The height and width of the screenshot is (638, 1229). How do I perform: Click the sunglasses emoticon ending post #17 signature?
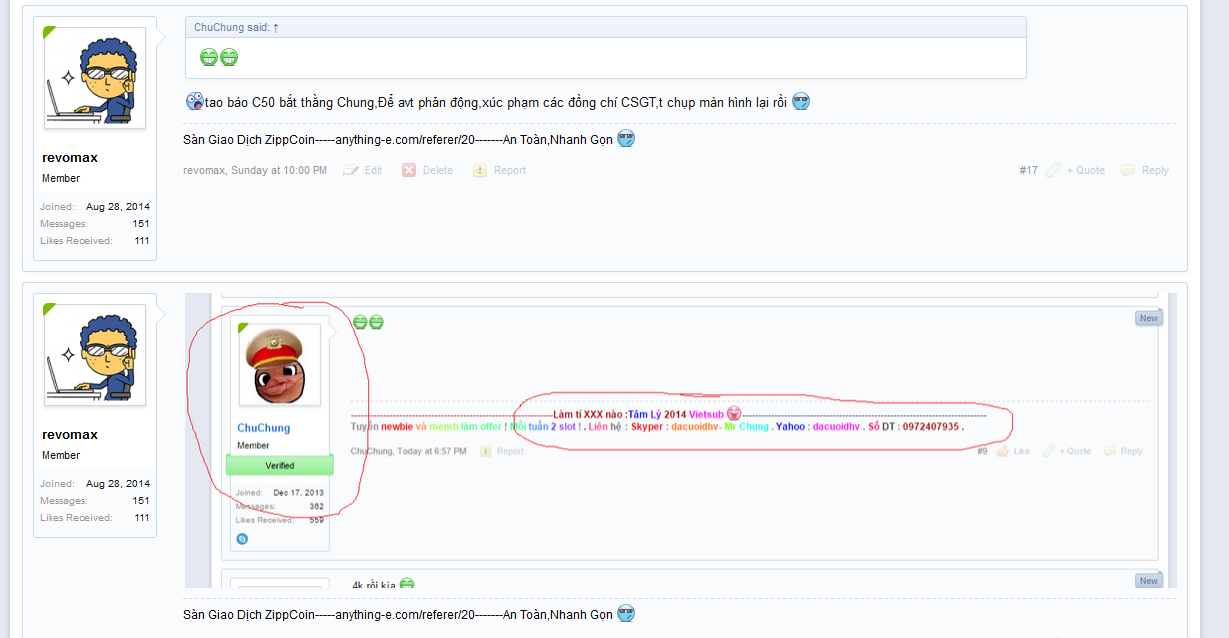point(626,139)
